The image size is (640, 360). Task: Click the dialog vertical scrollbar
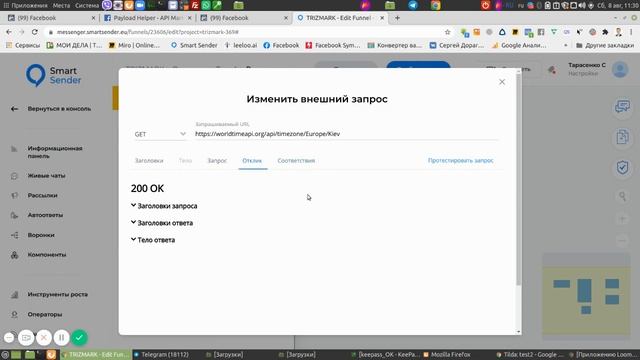point(519,180)
